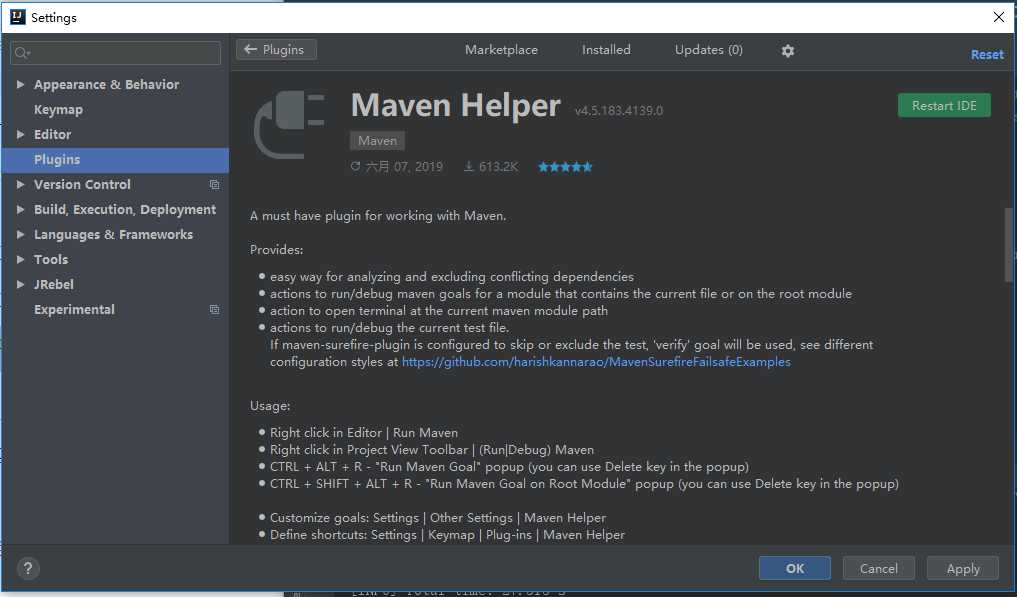Open help via the question mark icon
The height and width of the screenshot is (597, 1017).
(x=28, y=569)
